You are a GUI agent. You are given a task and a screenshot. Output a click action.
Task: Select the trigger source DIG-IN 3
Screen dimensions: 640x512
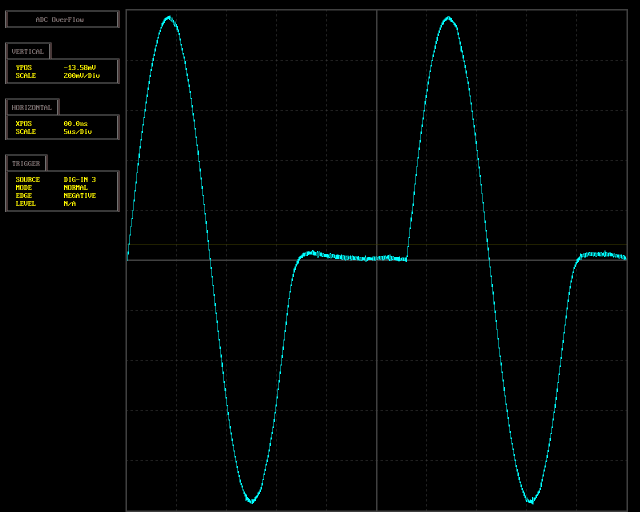click(79, 180)
